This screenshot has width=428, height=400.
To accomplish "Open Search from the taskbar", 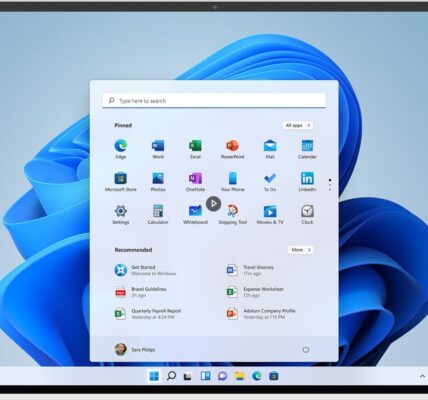I will click(171, 376).
